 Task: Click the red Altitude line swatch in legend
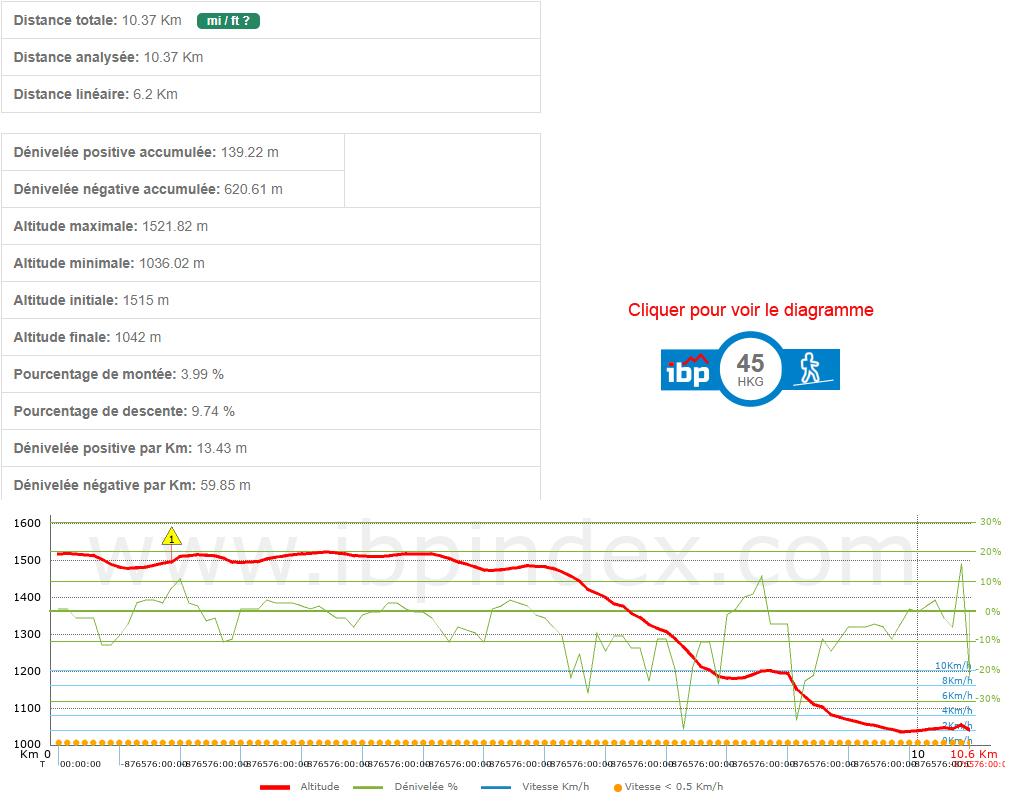[275, 787]
